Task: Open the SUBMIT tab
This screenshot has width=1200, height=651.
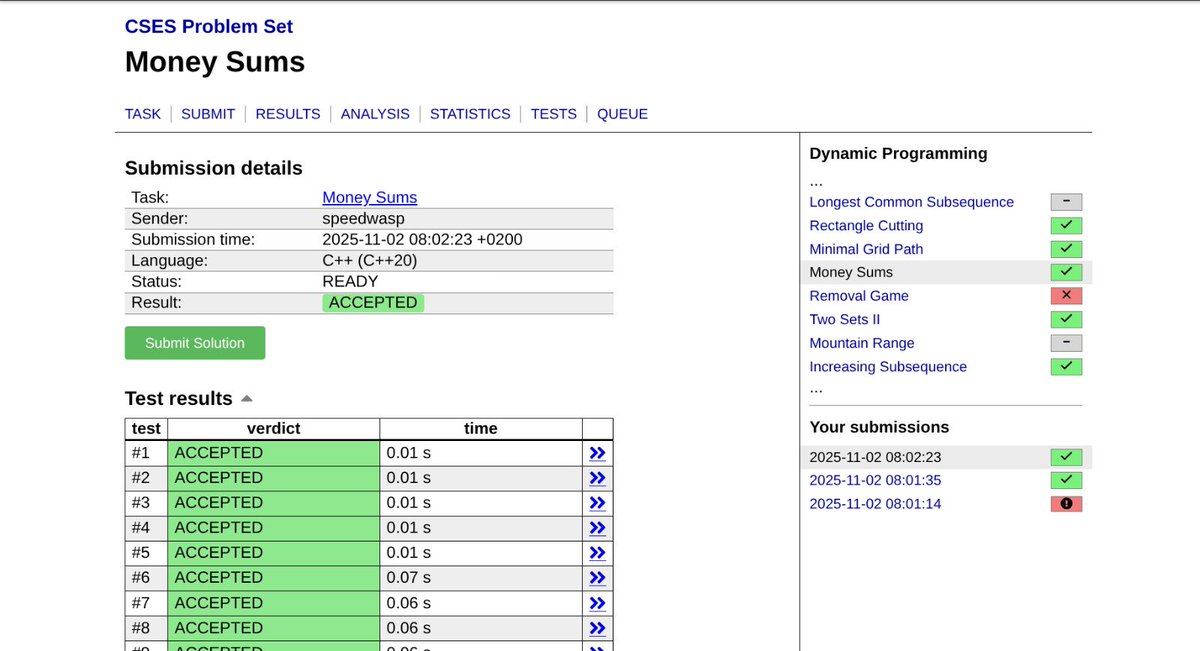Action: point(208,114)
